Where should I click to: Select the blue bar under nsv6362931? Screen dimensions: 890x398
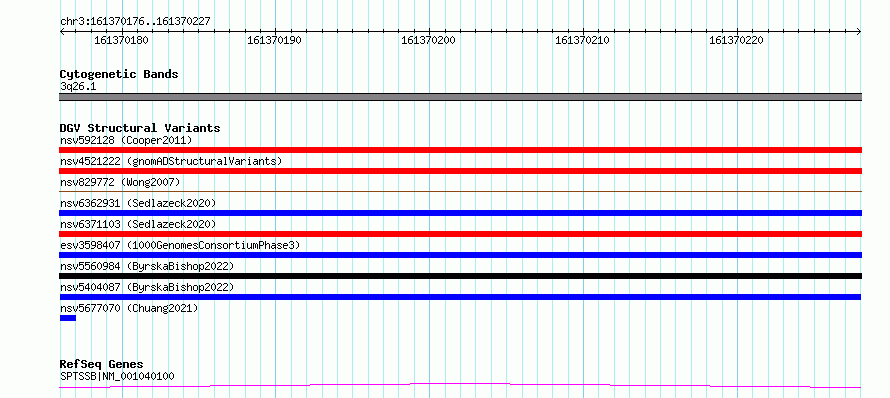coord(460,213)
